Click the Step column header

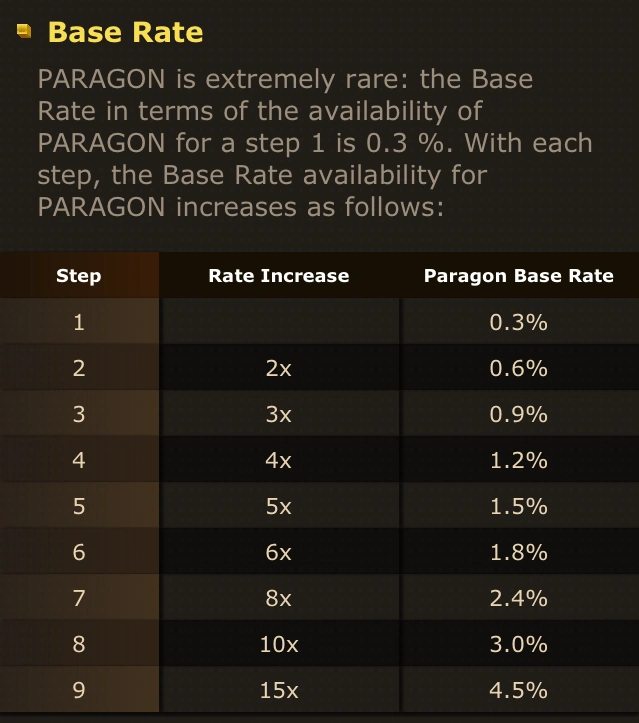pyautogui.click(x=79, y=275)
